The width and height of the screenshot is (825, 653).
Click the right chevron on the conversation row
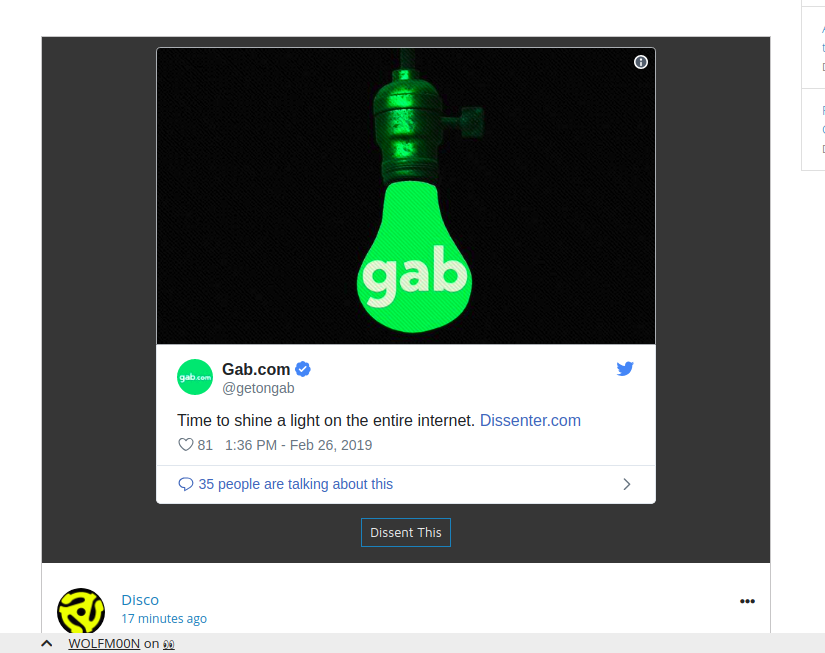point(627,484)
